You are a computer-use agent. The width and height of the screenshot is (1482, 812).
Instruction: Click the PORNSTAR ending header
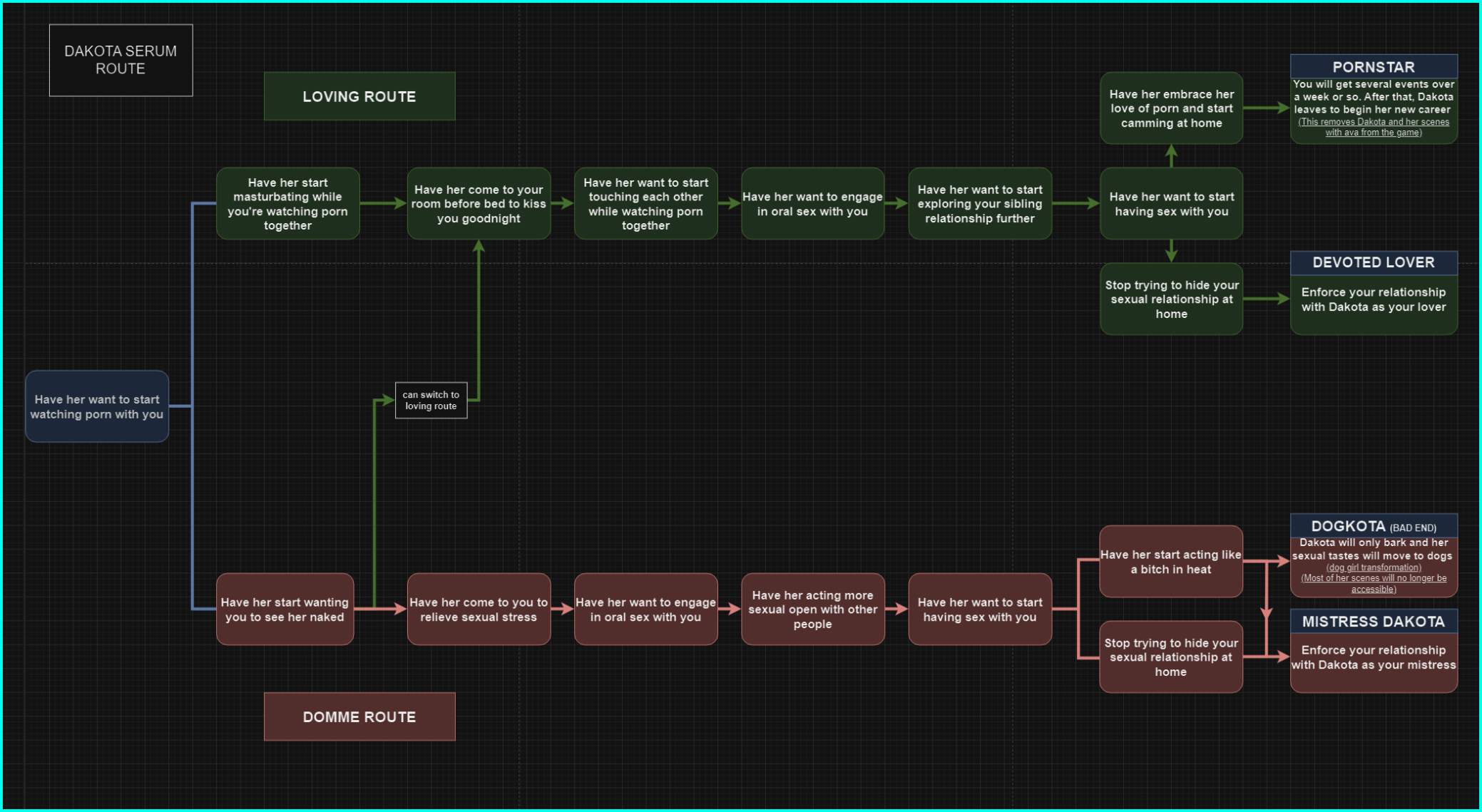point(1373,67)
